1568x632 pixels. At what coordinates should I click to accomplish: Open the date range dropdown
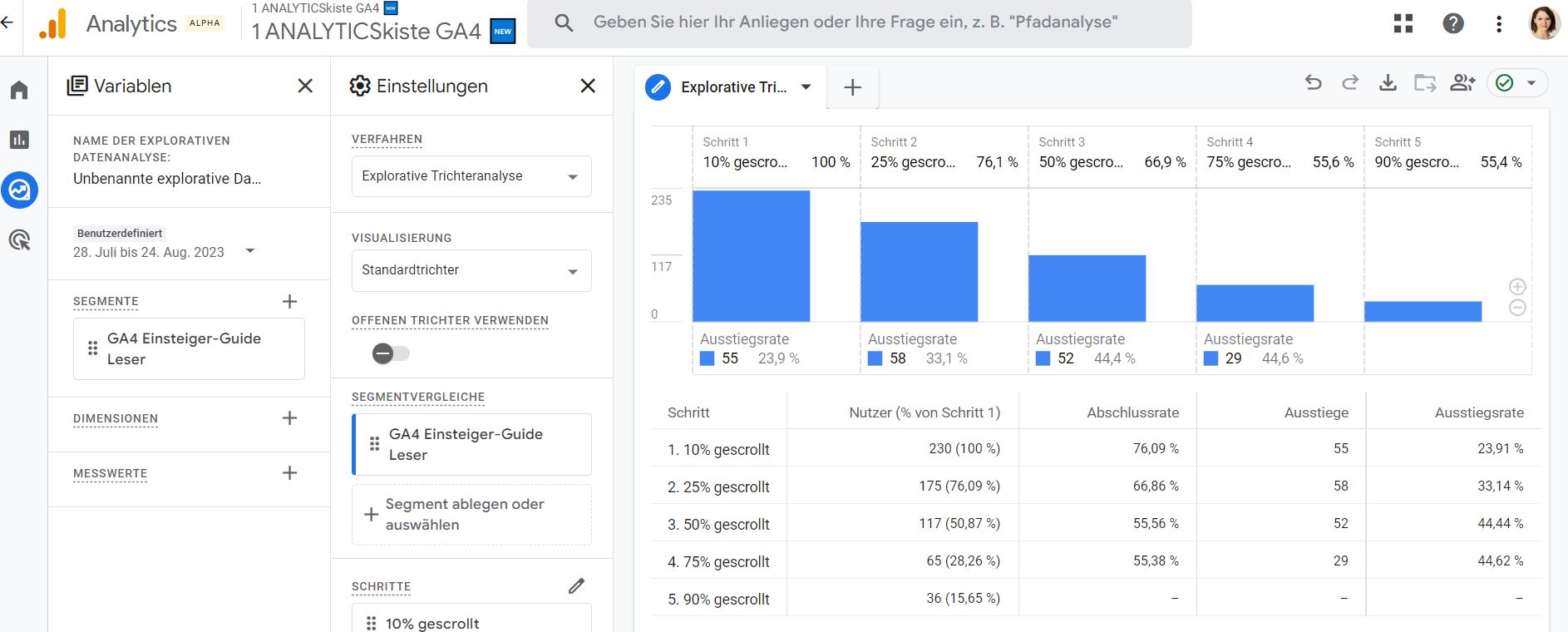pos(249,251)
